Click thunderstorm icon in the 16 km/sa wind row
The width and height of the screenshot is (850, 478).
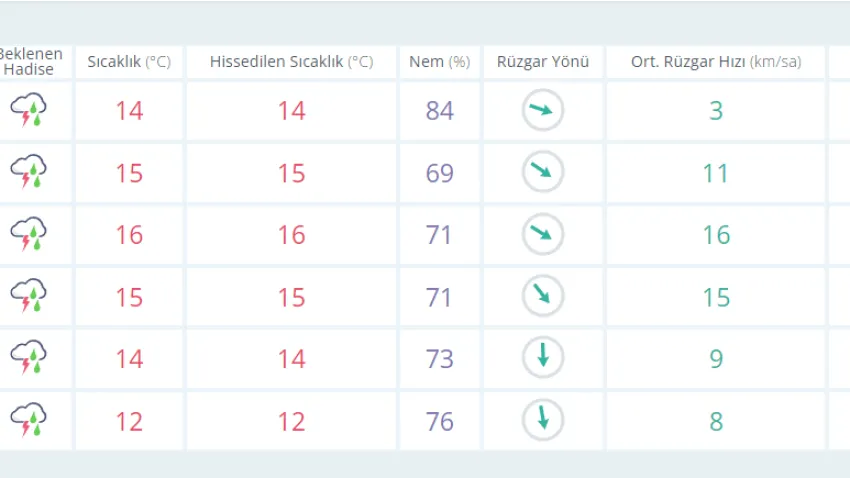click(x=29, y=234)
